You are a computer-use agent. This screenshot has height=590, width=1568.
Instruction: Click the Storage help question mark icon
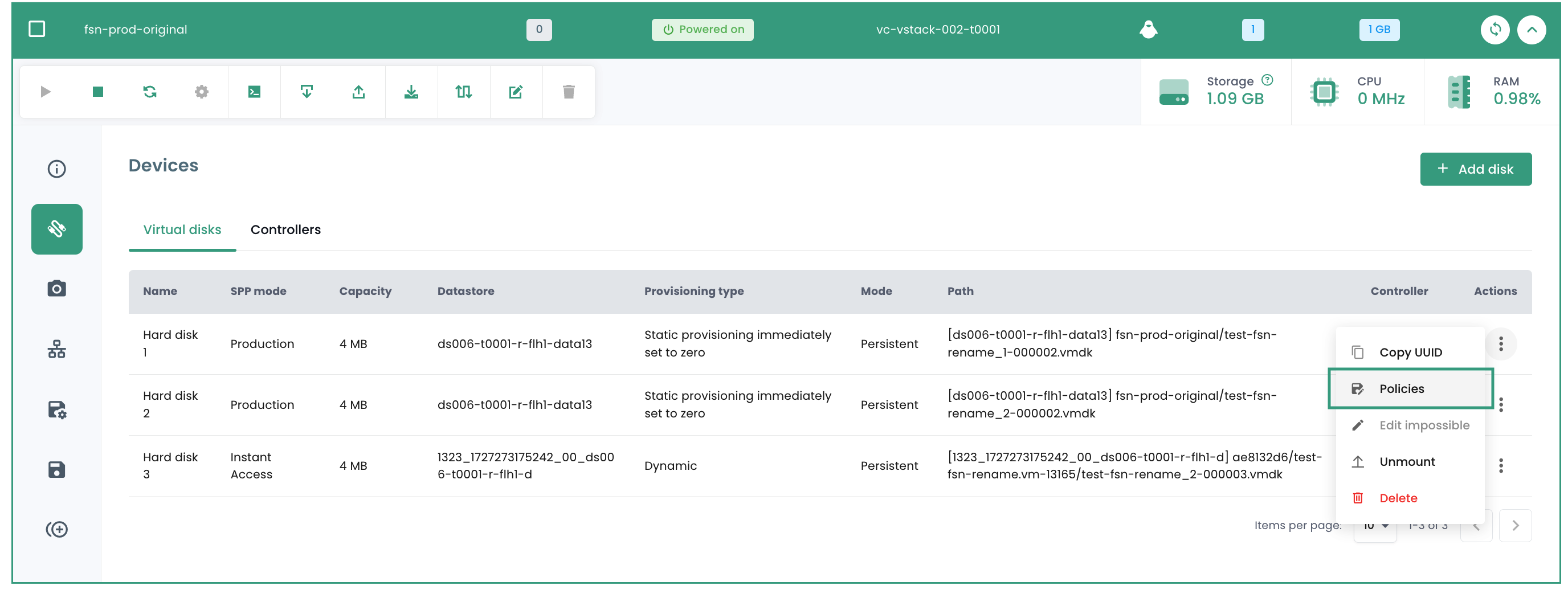coord(1267,80)
